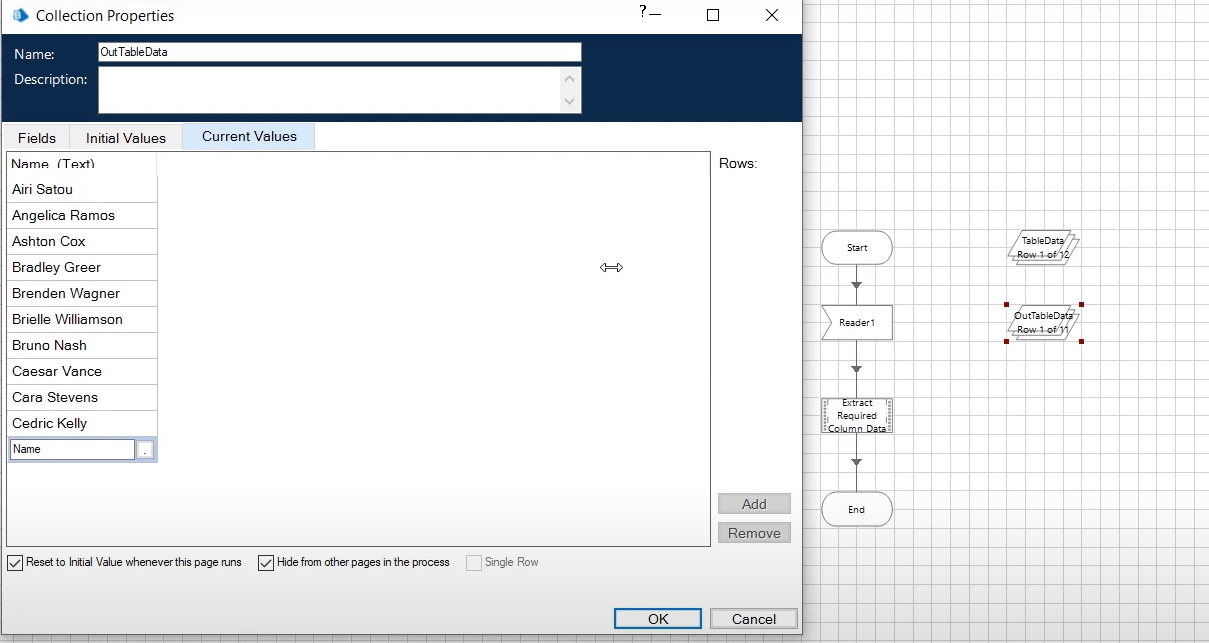
Task: Switch to the Fields tab
Action: 37,138
